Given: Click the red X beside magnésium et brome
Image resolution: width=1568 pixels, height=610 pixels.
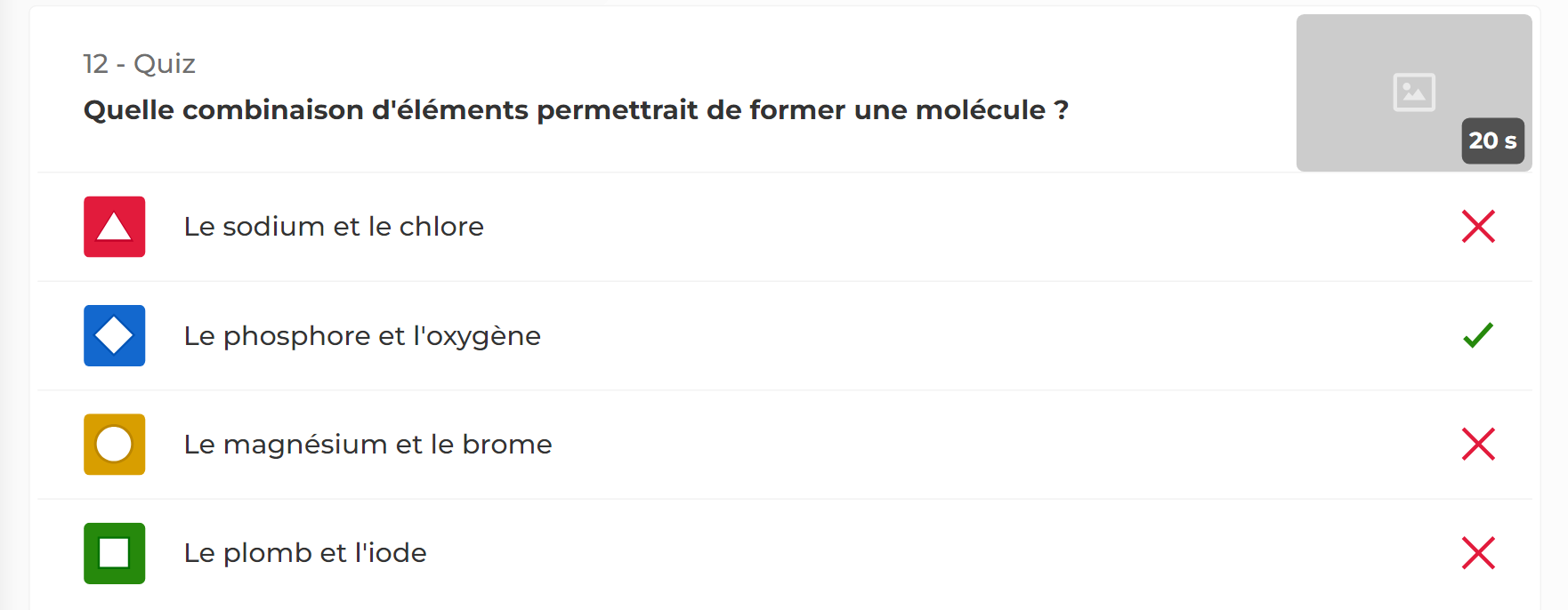Looking at the screenshot, I should (1477, 444).
